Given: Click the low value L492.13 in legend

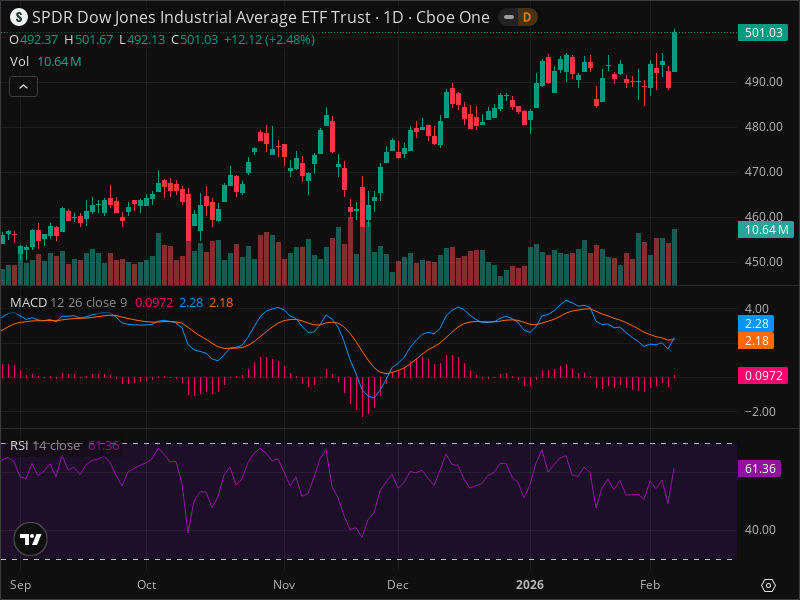Looking at the screenshot, I should 142,40.
